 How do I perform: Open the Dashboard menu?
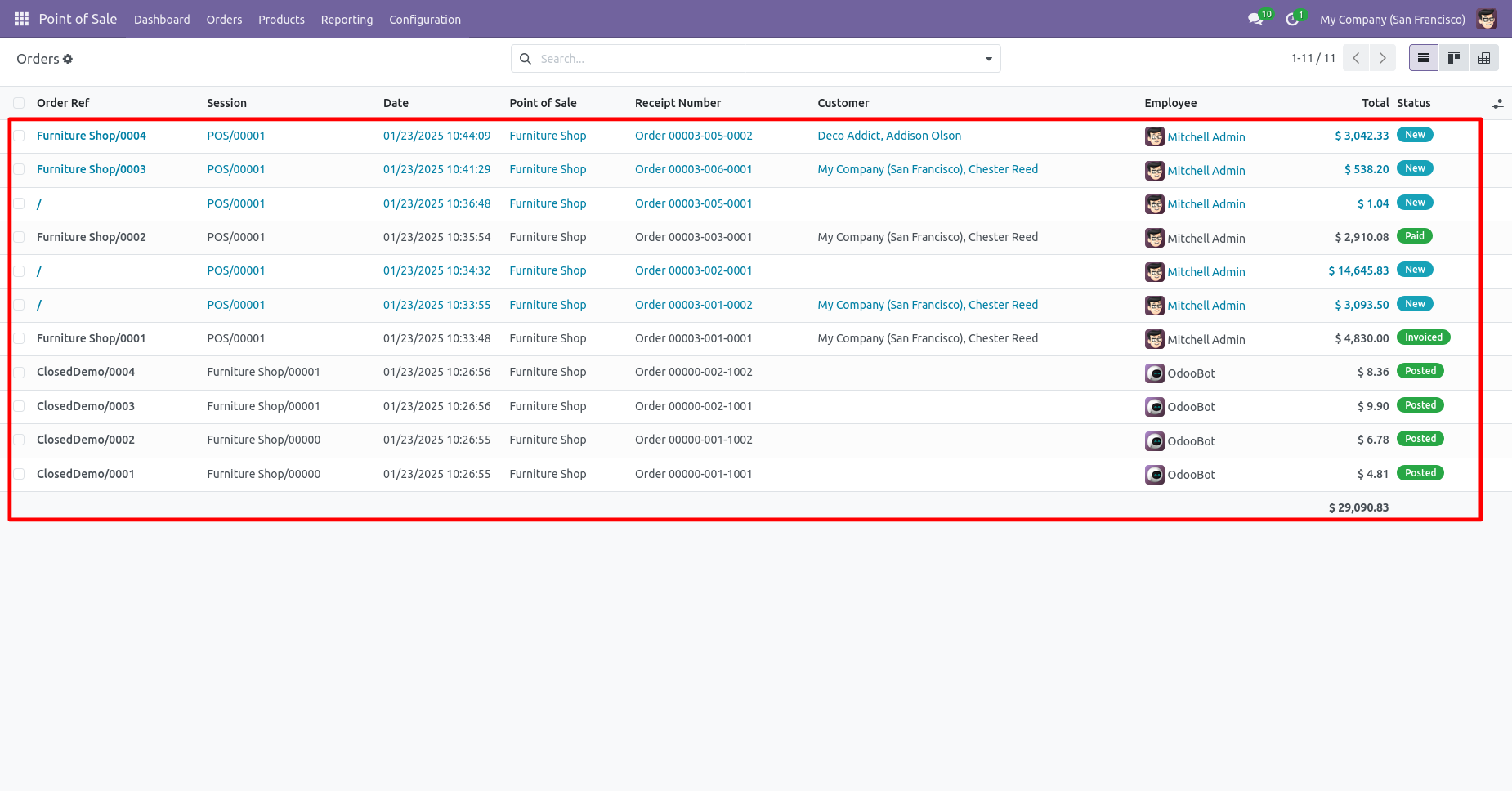pos(162,20)
